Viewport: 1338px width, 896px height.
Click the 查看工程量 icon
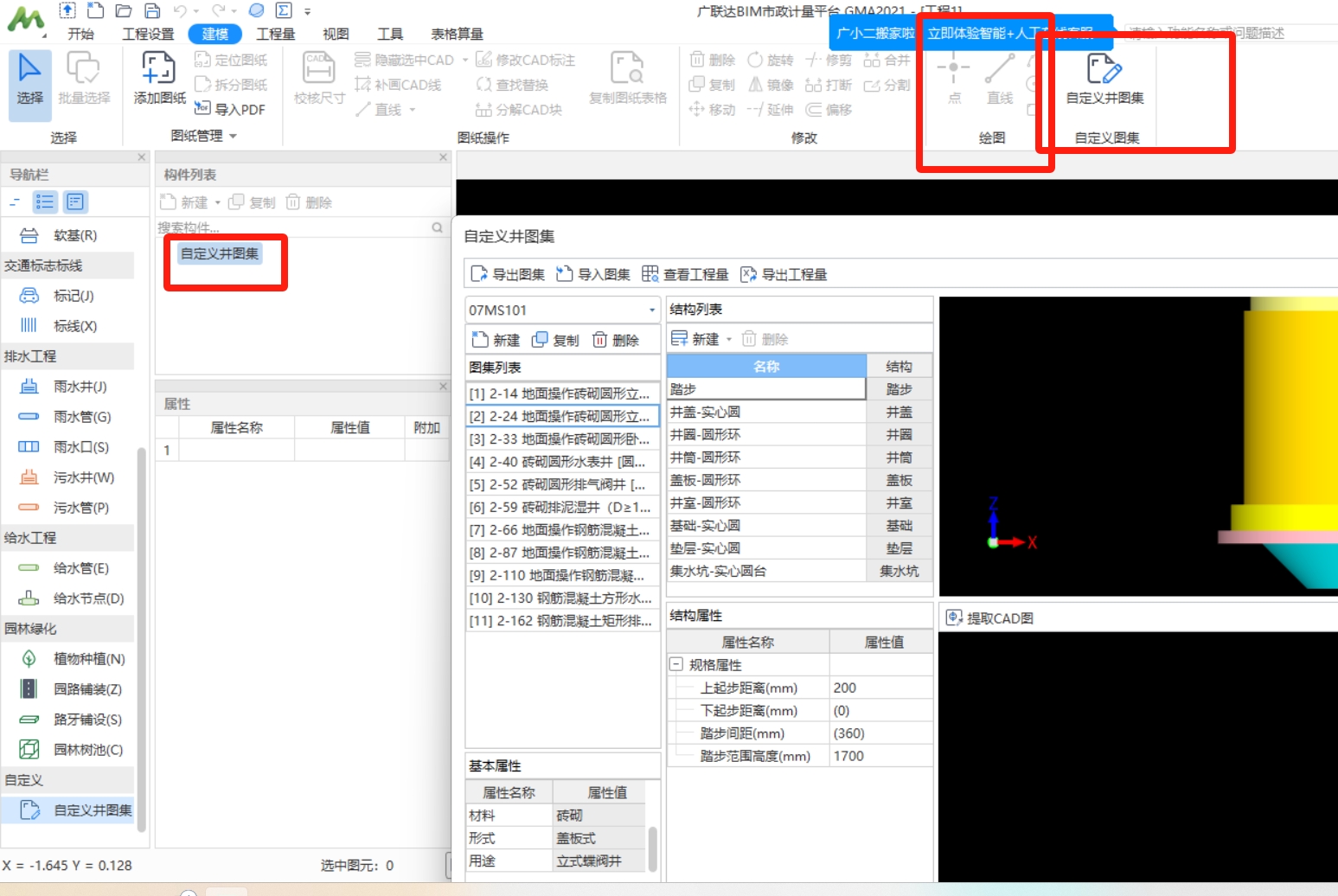tap(650, 274)
